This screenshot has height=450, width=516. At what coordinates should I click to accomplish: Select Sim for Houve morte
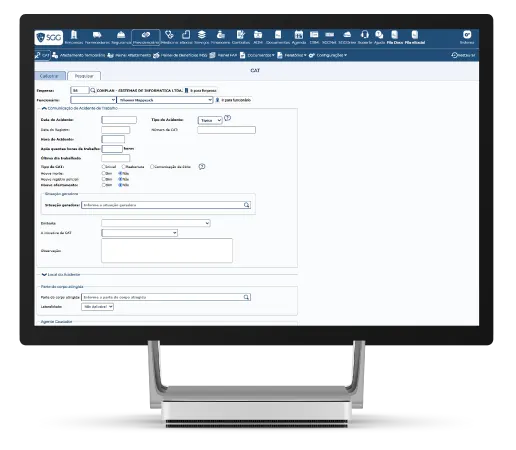104,173
